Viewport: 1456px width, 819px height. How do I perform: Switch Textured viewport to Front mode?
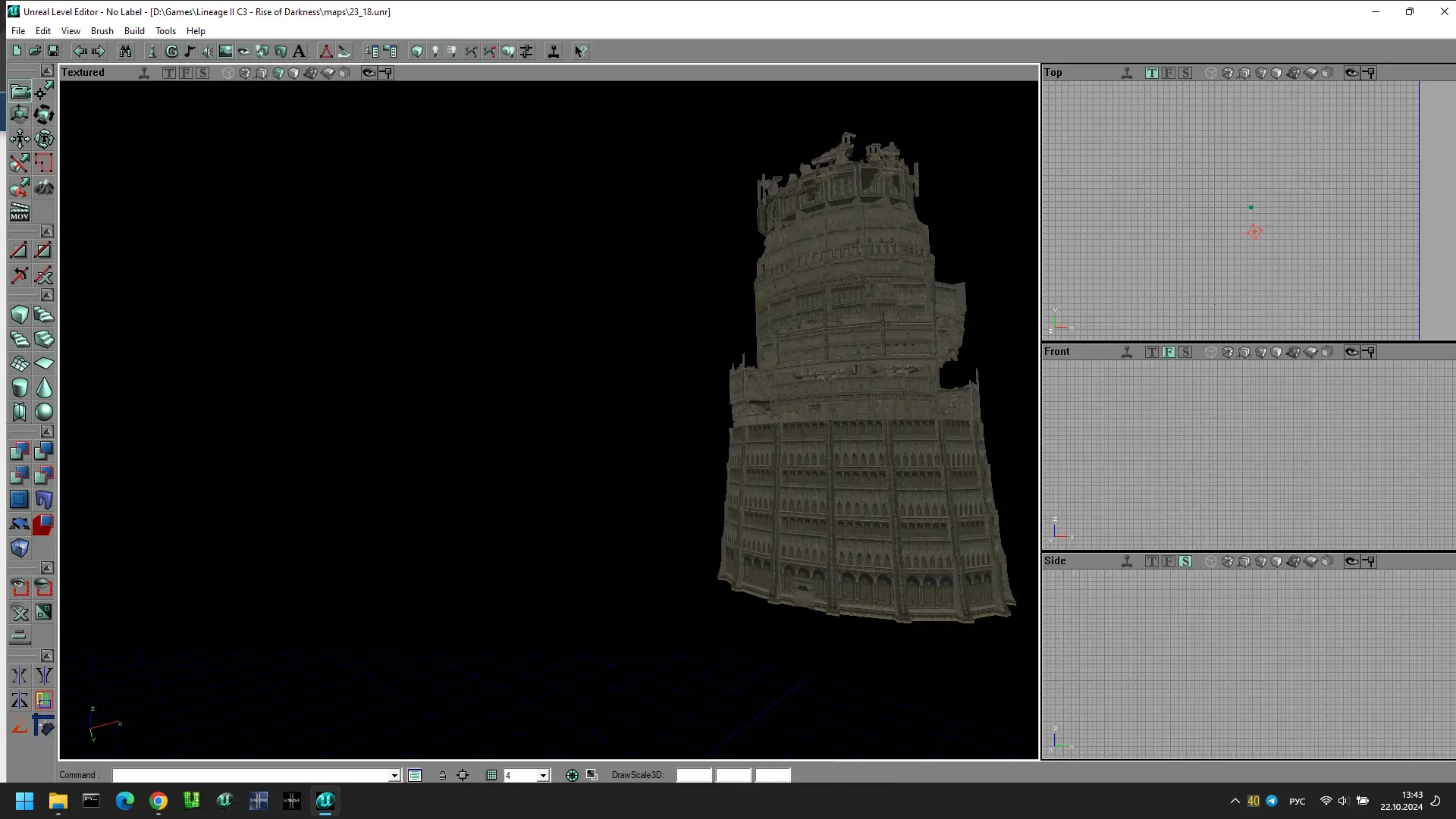click(186, 73)
